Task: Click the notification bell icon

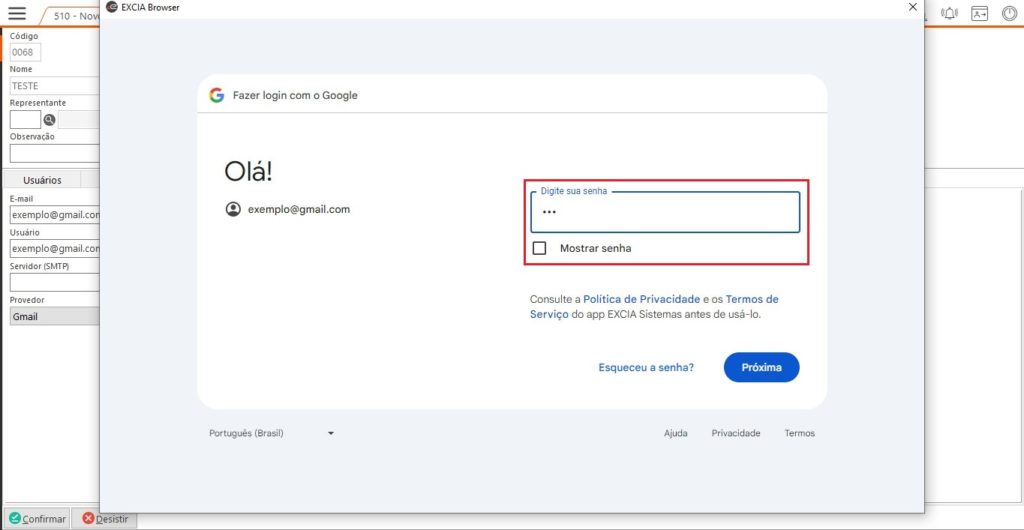Action: click(949, 14)
